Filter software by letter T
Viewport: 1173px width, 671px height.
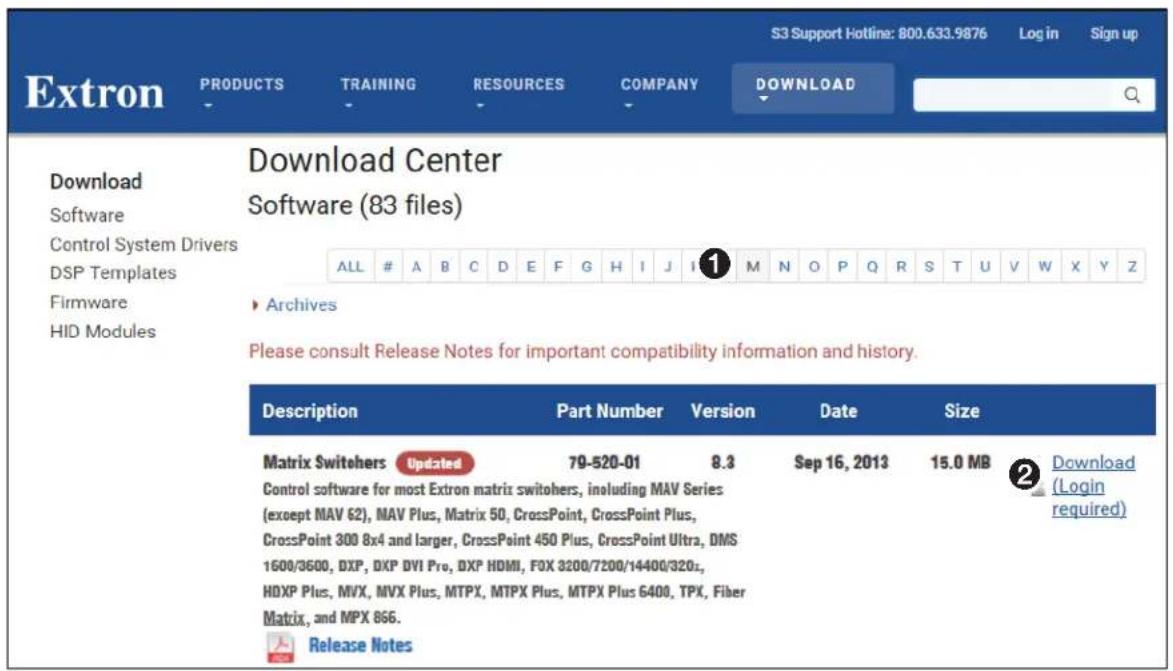point(956,266)
